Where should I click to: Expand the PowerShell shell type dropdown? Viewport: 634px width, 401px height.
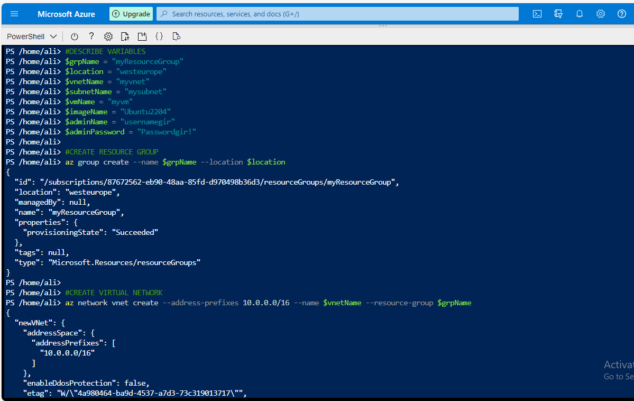click(32, 36)
